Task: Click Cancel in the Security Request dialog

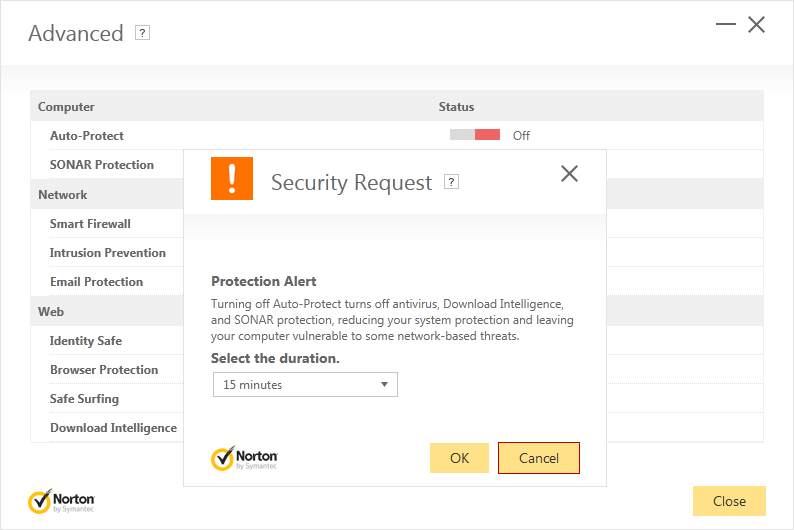Action: (539, 458)
